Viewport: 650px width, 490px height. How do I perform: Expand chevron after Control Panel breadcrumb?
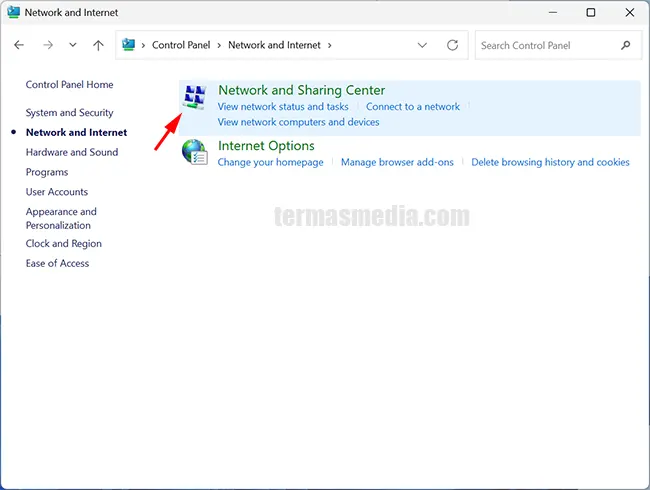point(219,45)
